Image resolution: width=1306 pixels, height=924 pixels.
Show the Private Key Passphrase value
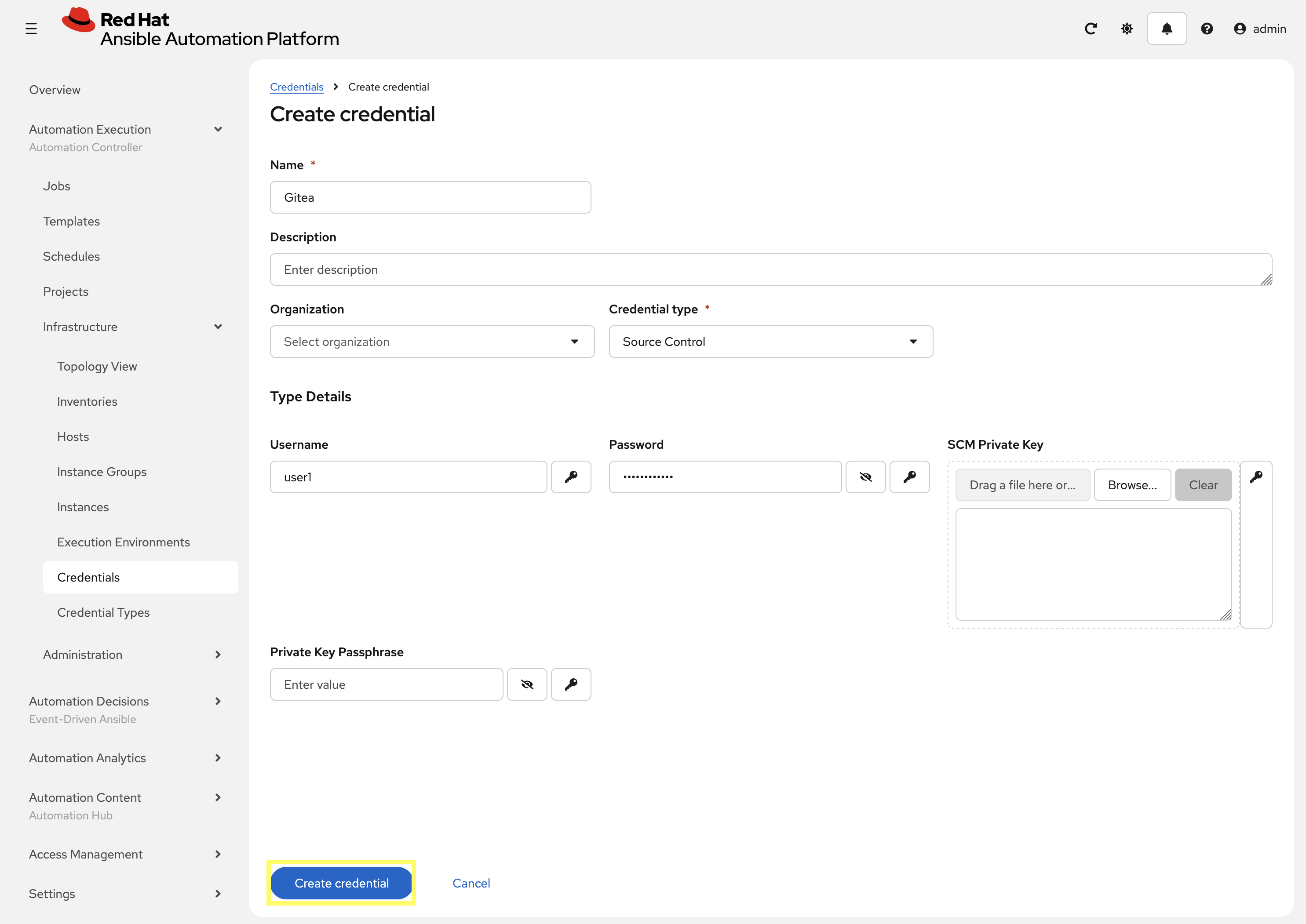tap(527, 684)
